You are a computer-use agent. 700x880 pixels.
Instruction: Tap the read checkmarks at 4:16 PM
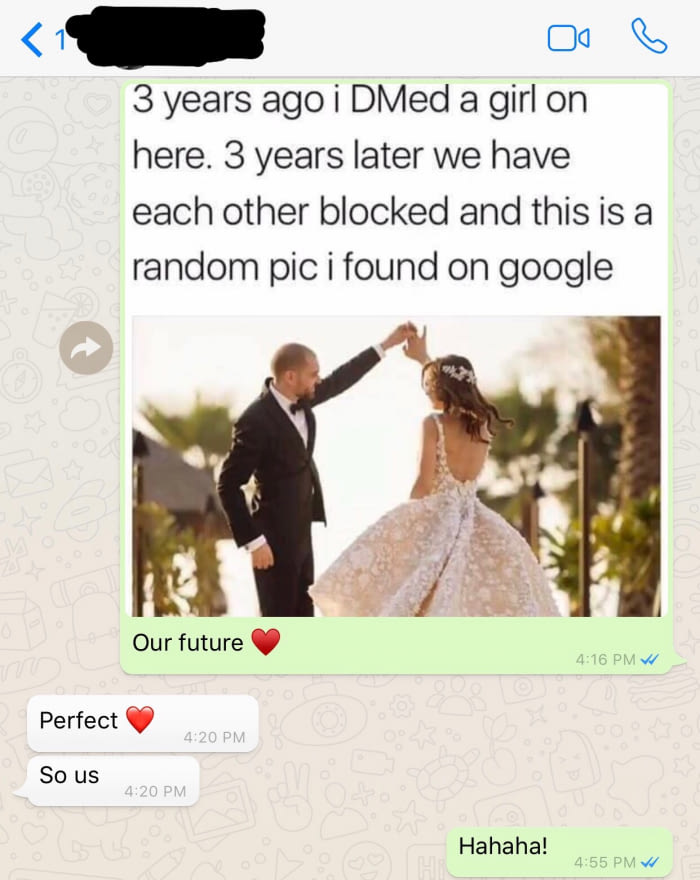649,659
